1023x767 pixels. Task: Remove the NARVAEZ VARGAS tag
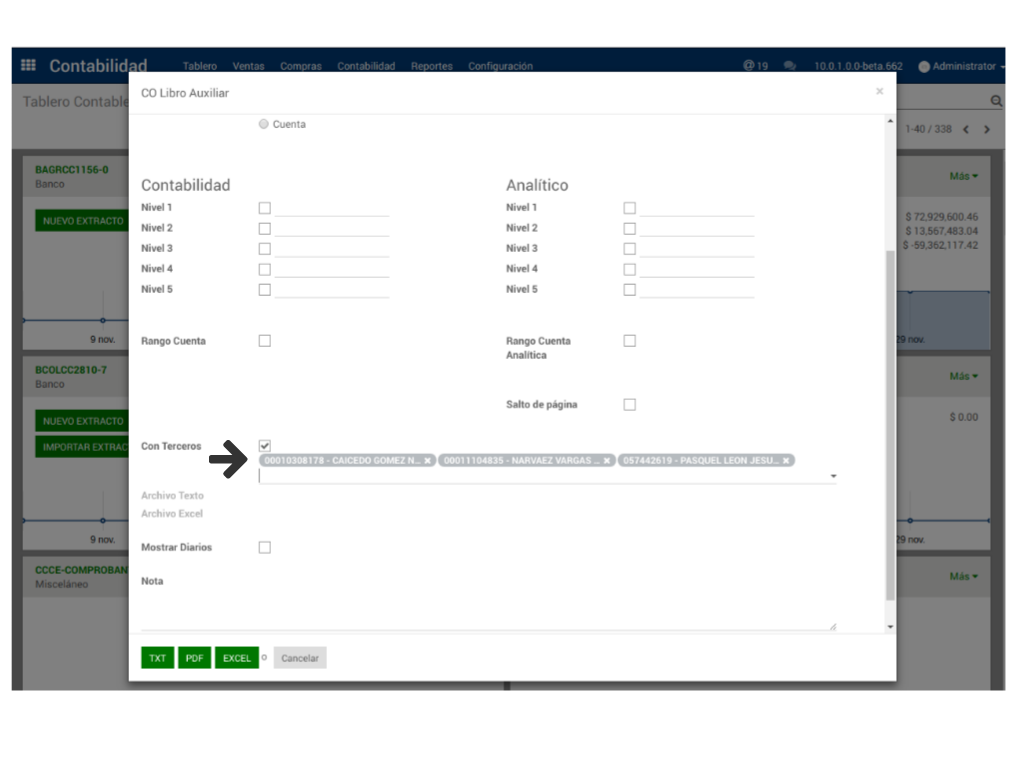point(607,461)
